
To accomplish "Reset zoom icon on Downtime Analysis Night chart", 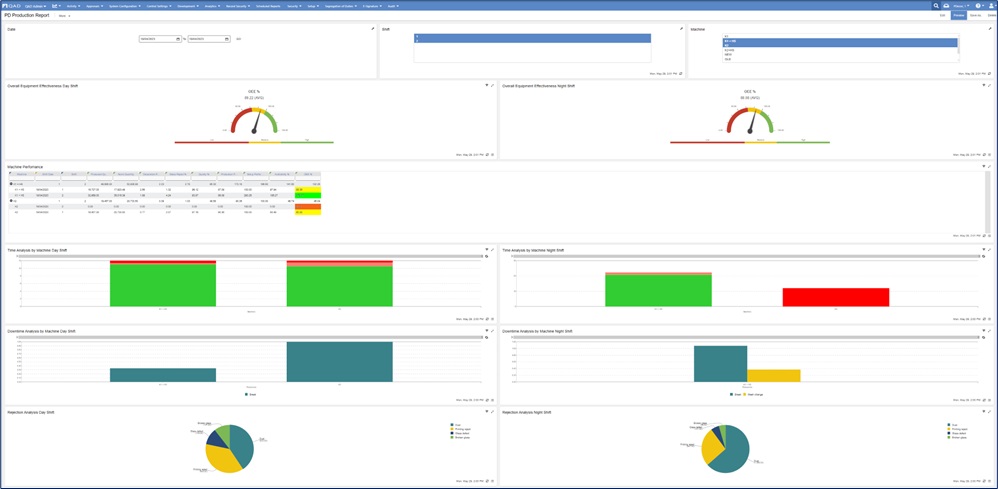I will click(x=982, y=337).
